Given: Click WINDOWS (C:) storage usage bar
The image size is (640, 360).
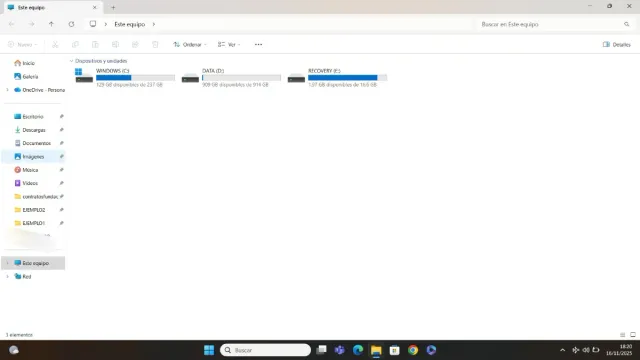Looking at the screenshot, I should (x=136, y=78).
